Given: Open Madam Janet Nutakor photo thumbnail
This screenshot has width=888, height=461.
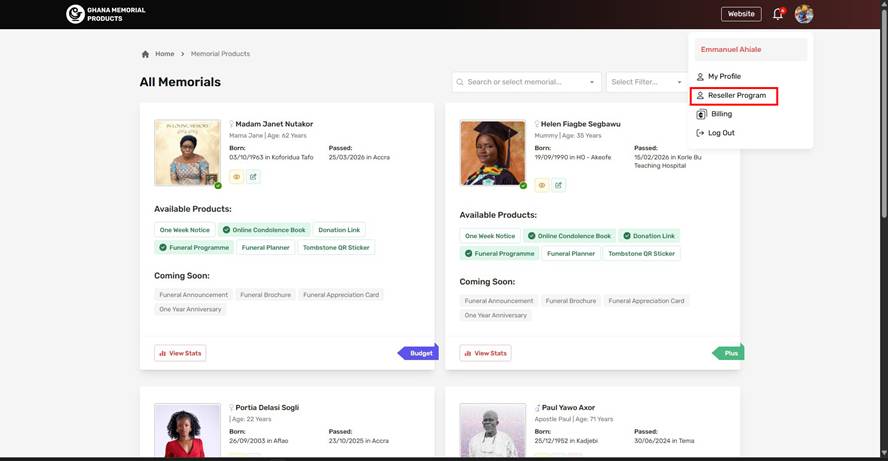Looking at the screenshot, I should 187,153.
